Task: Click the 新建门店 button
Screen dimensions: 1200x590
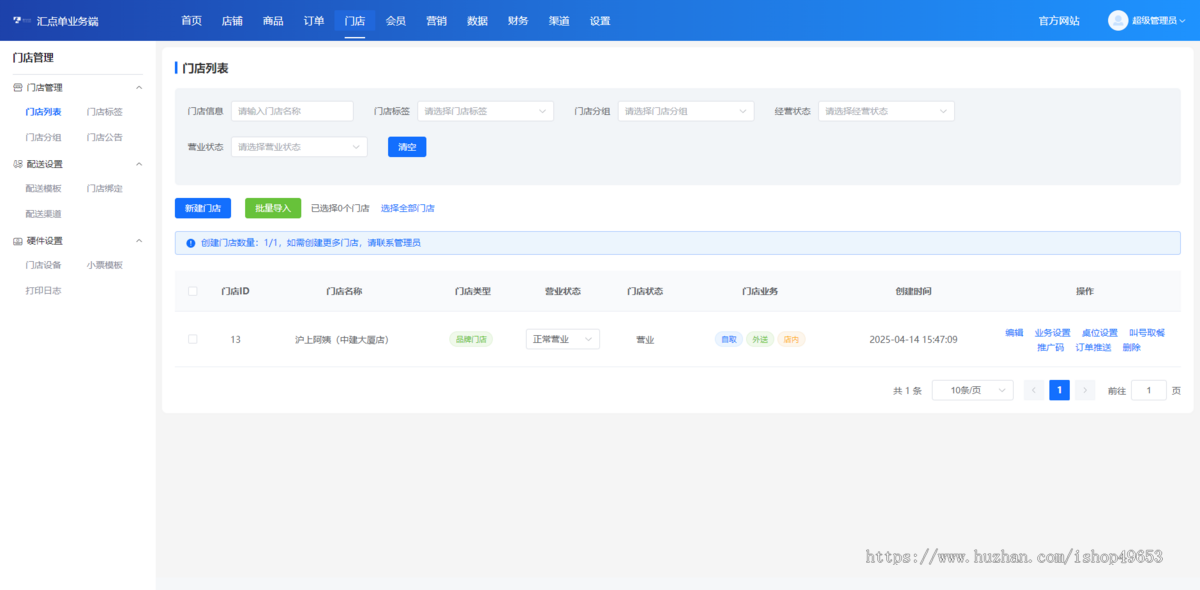Action: click(x=203, y=208)
